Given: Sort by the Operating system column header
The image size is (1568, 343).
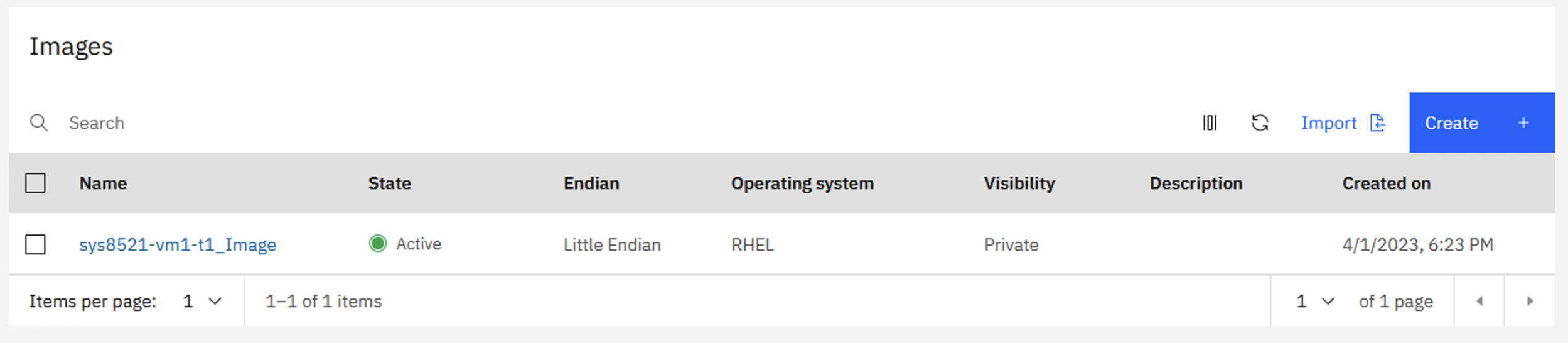Looking at the screenshot, I should [x=802, y=183].
